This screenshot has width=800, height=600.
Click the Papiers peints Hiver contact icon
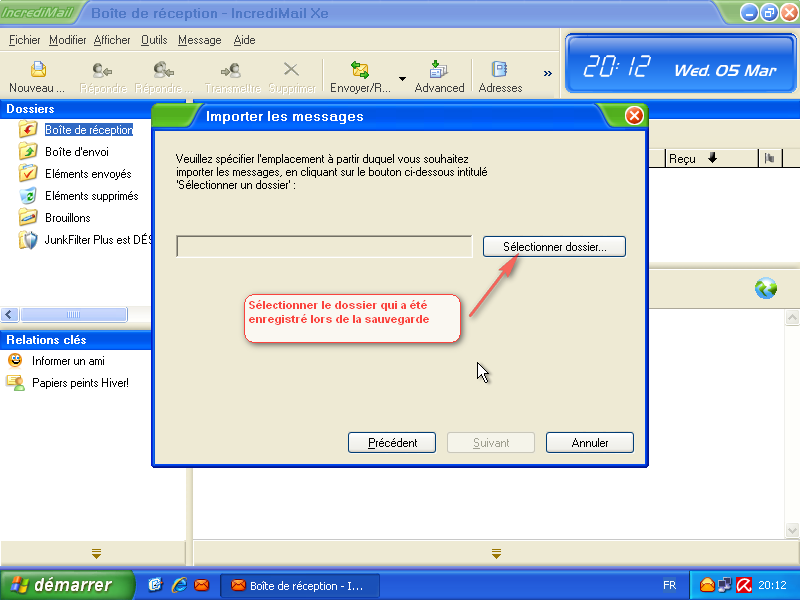pyautogui.click(x=15, y=383)
